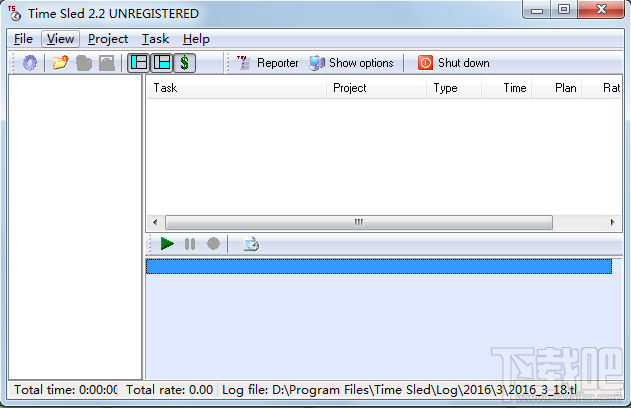
Task: Sort by the Type column header
Action: 454,88
